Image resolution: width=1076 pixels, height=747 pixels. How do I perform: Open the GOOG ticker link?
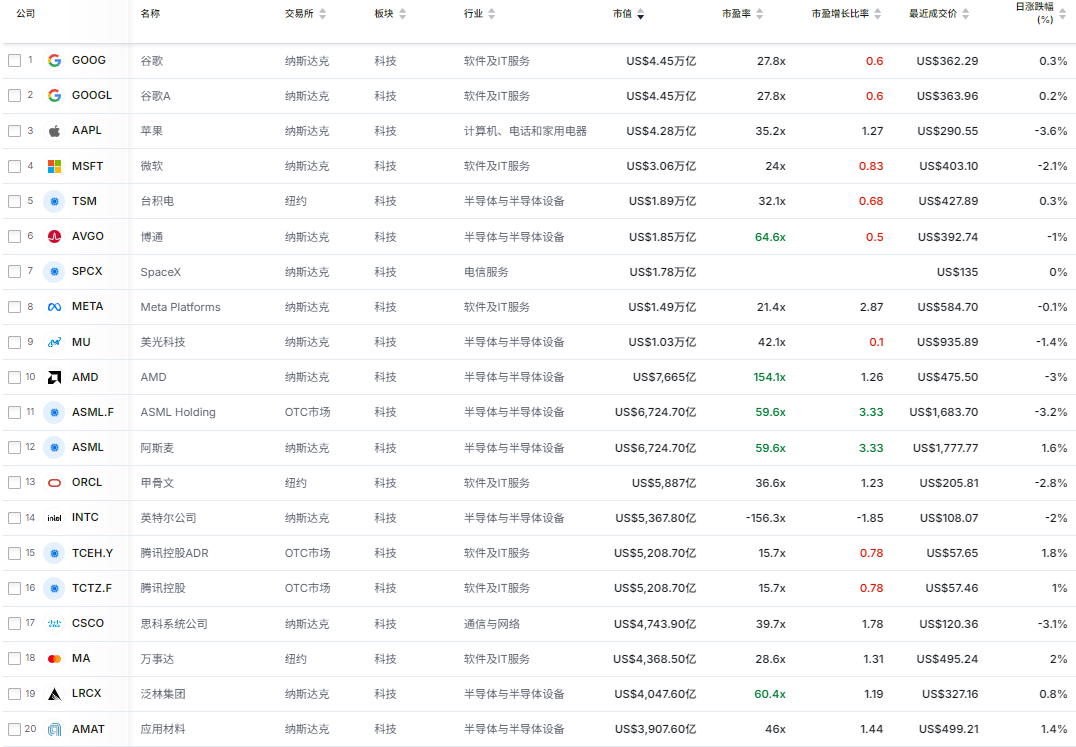tap(89, 60)
